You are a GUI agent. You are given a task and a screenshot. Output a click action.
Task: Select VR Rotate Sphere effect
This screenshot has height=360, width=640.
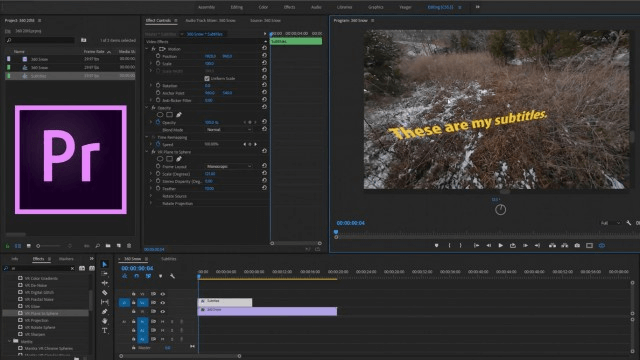[40, 327]
